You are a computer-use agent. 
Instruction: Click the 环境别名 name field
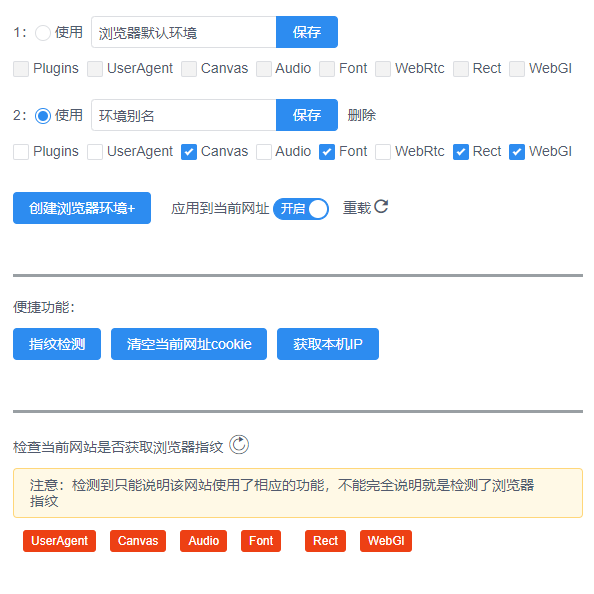(x=184, y=115)
